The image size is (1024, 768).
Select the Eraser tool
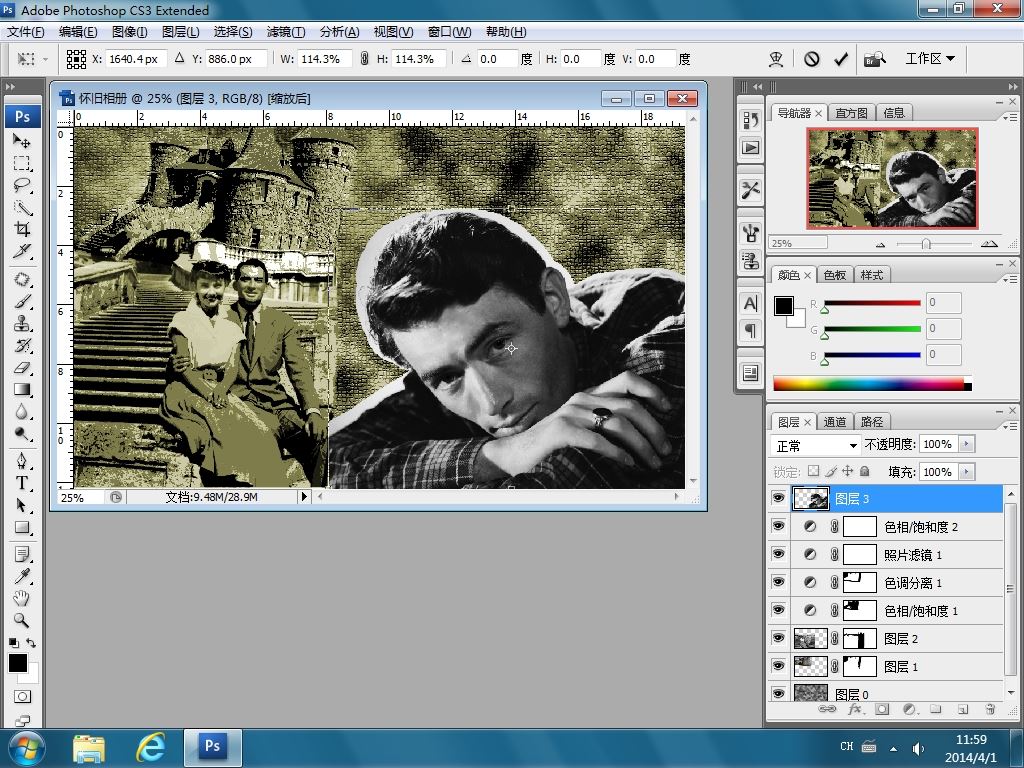22,368
